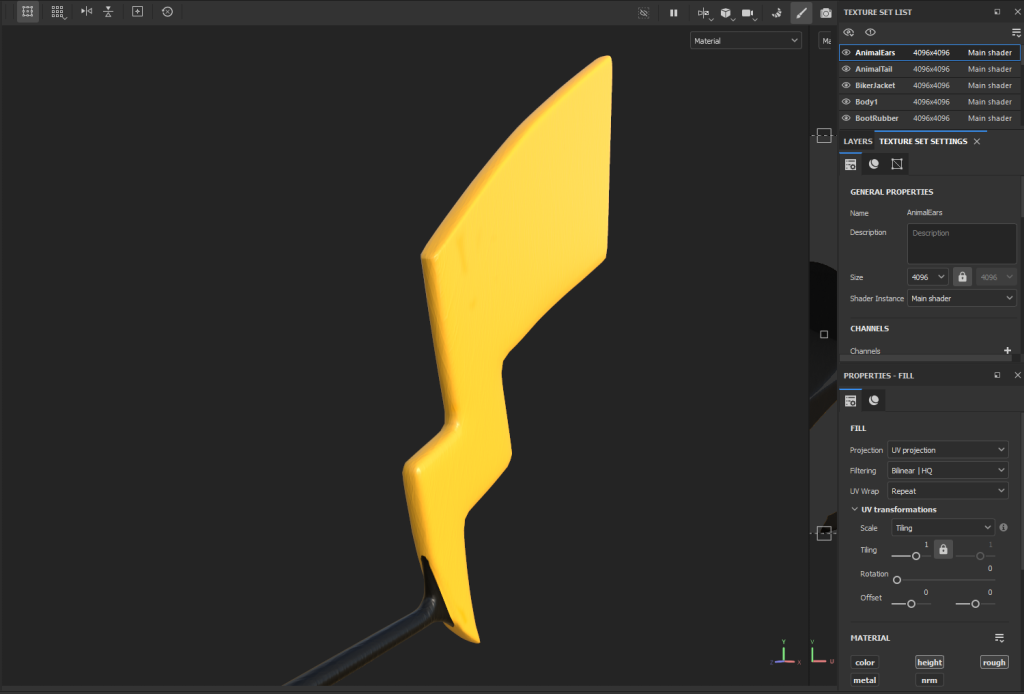Click the 3D cube view mode icon

pyautogui.click(x=725, y=13)
